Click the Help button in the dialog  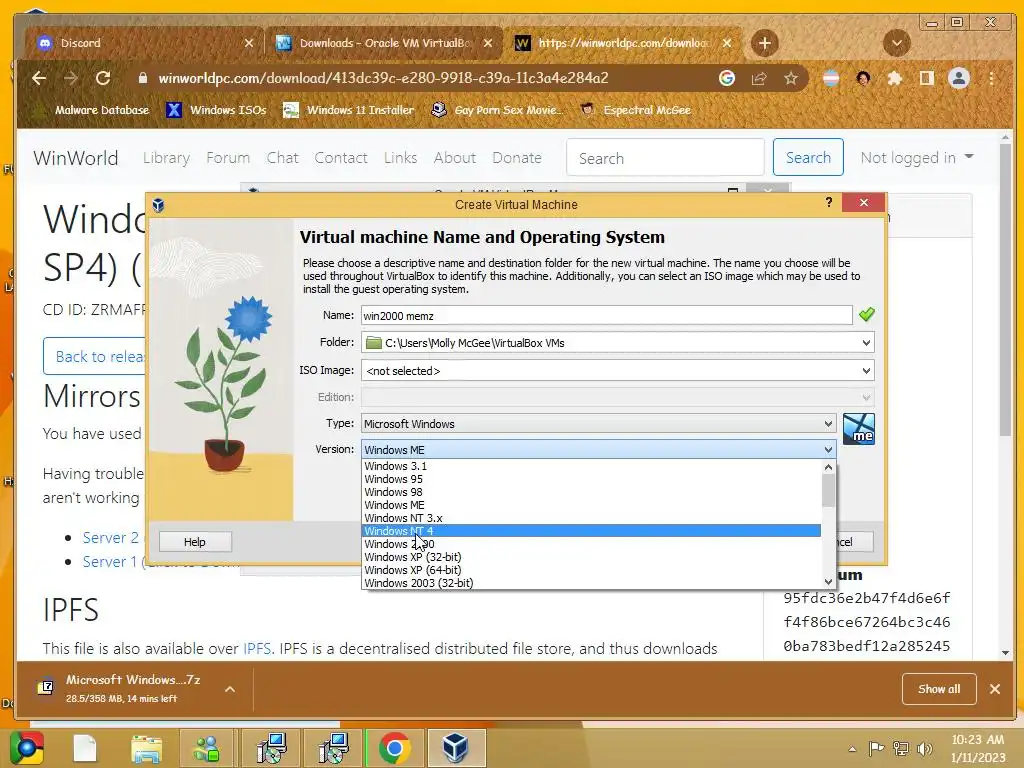[195, 541]
